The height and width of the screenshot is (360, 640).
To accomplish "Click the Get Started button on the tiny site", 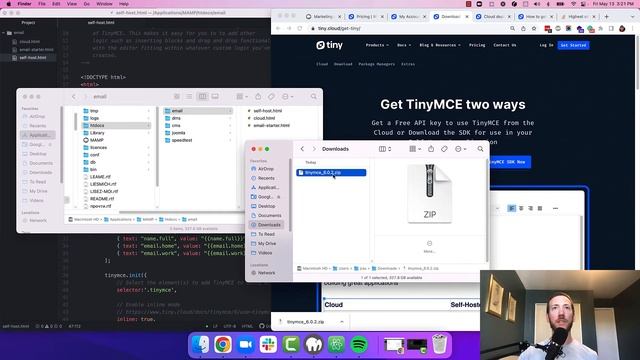I will click(573, 45).
